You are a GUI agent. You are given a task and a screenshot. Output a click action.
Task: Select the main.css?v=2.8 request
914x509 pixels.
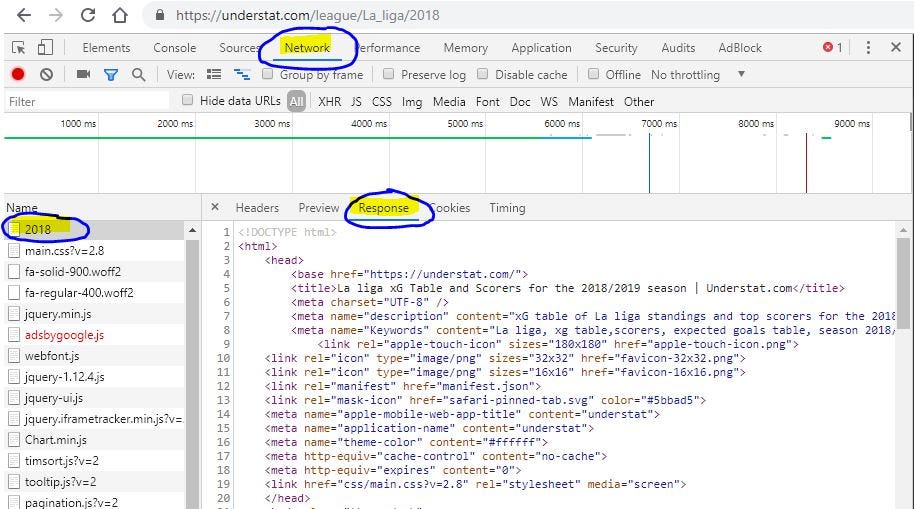(x=96, y=251)
